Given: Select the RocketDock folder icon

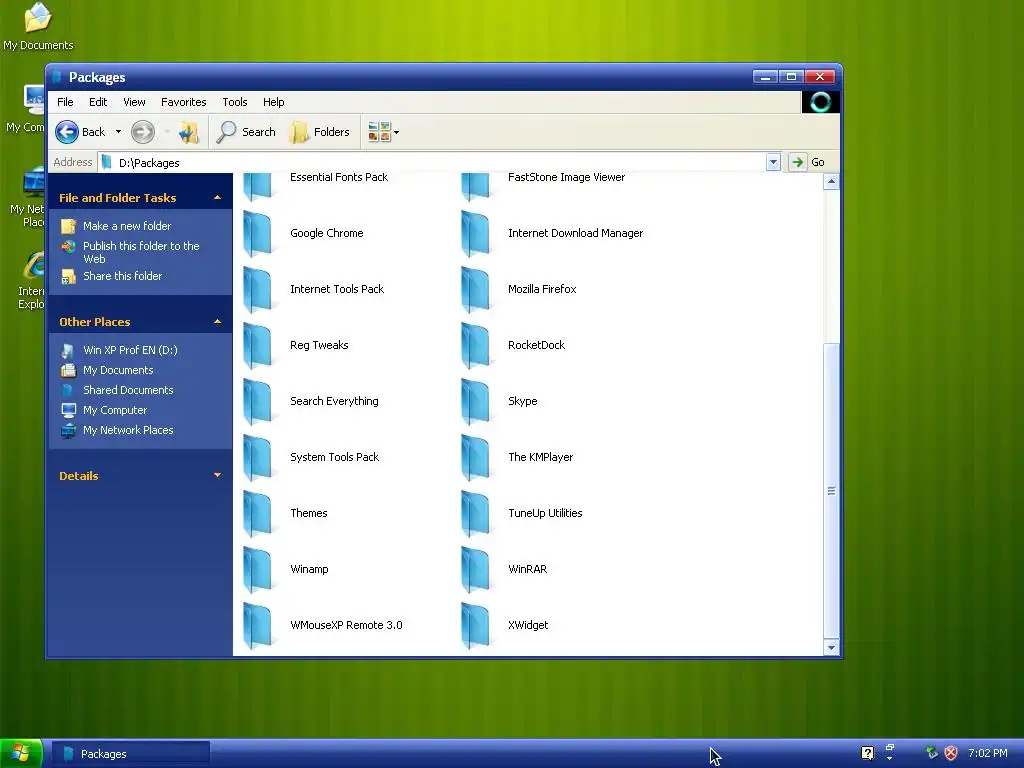Looking at the screenshot, I should (475, 345).
